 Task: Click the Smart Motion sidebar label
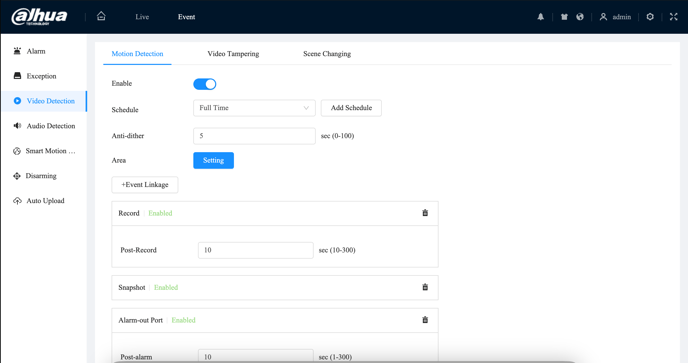click(x=50, y=151)
